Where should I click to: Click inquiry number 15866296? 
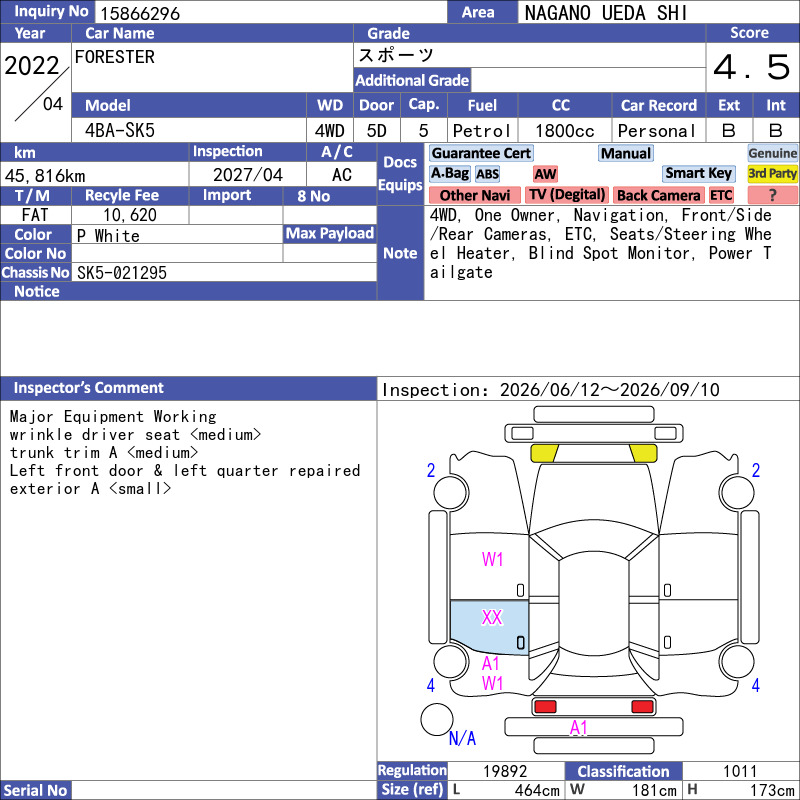click(x=140, y=13)
